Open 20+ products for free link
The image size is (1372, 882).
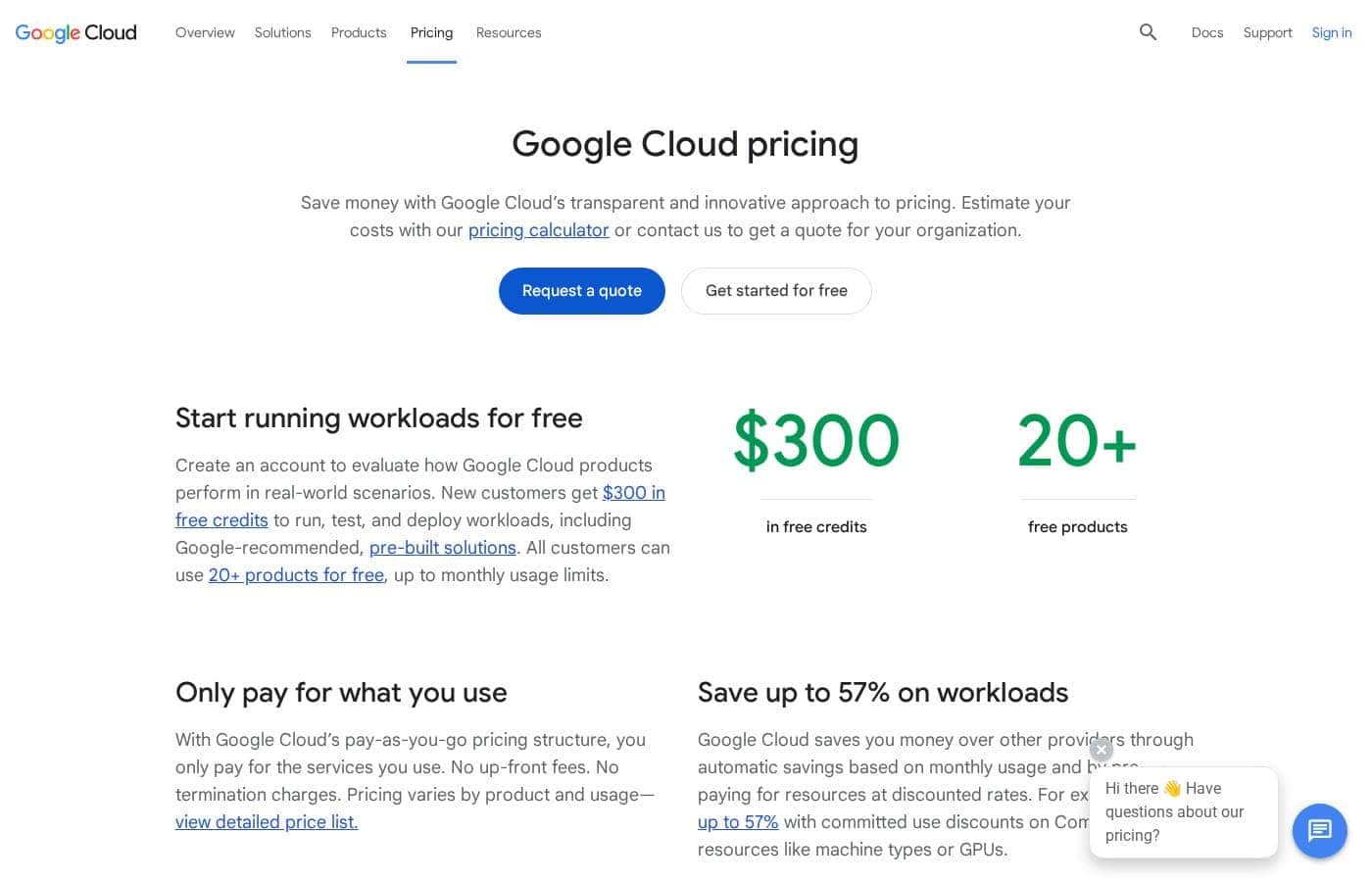[296, 575]
